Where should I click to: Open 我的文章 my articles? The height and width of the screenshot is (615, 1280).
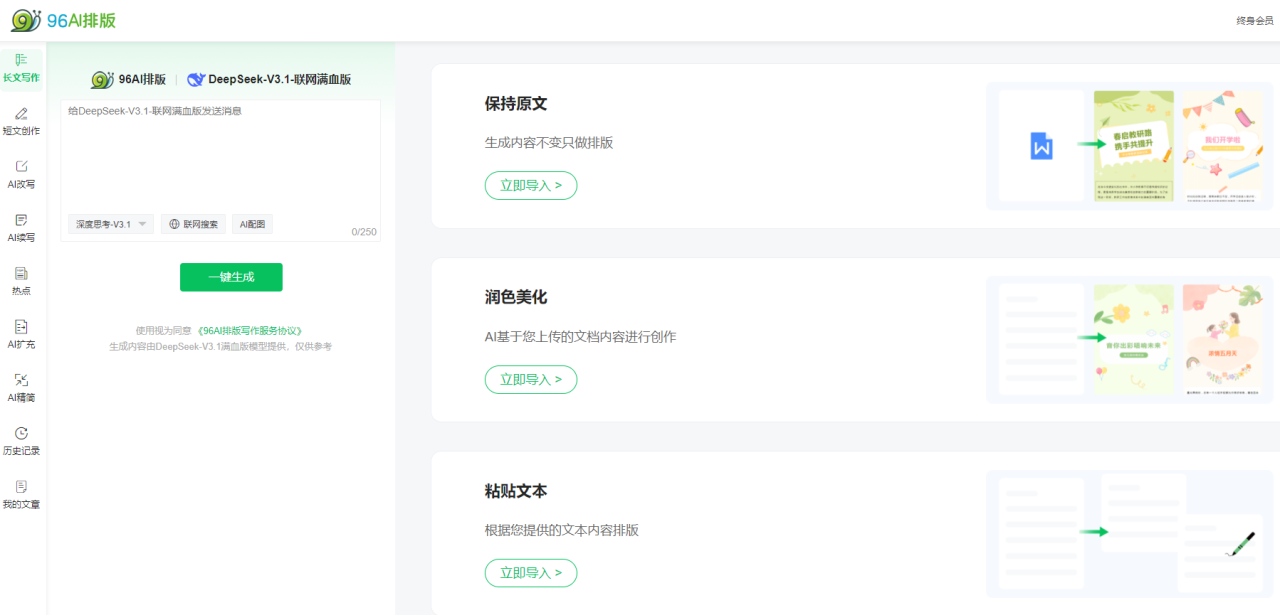click(21, 494)
